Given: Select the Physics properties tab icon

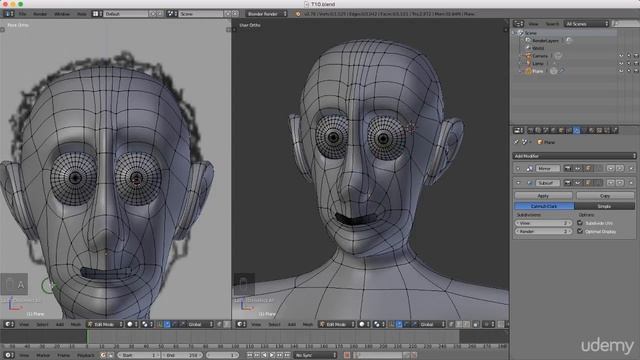Looking at the screenshot, I should (615, 130).
